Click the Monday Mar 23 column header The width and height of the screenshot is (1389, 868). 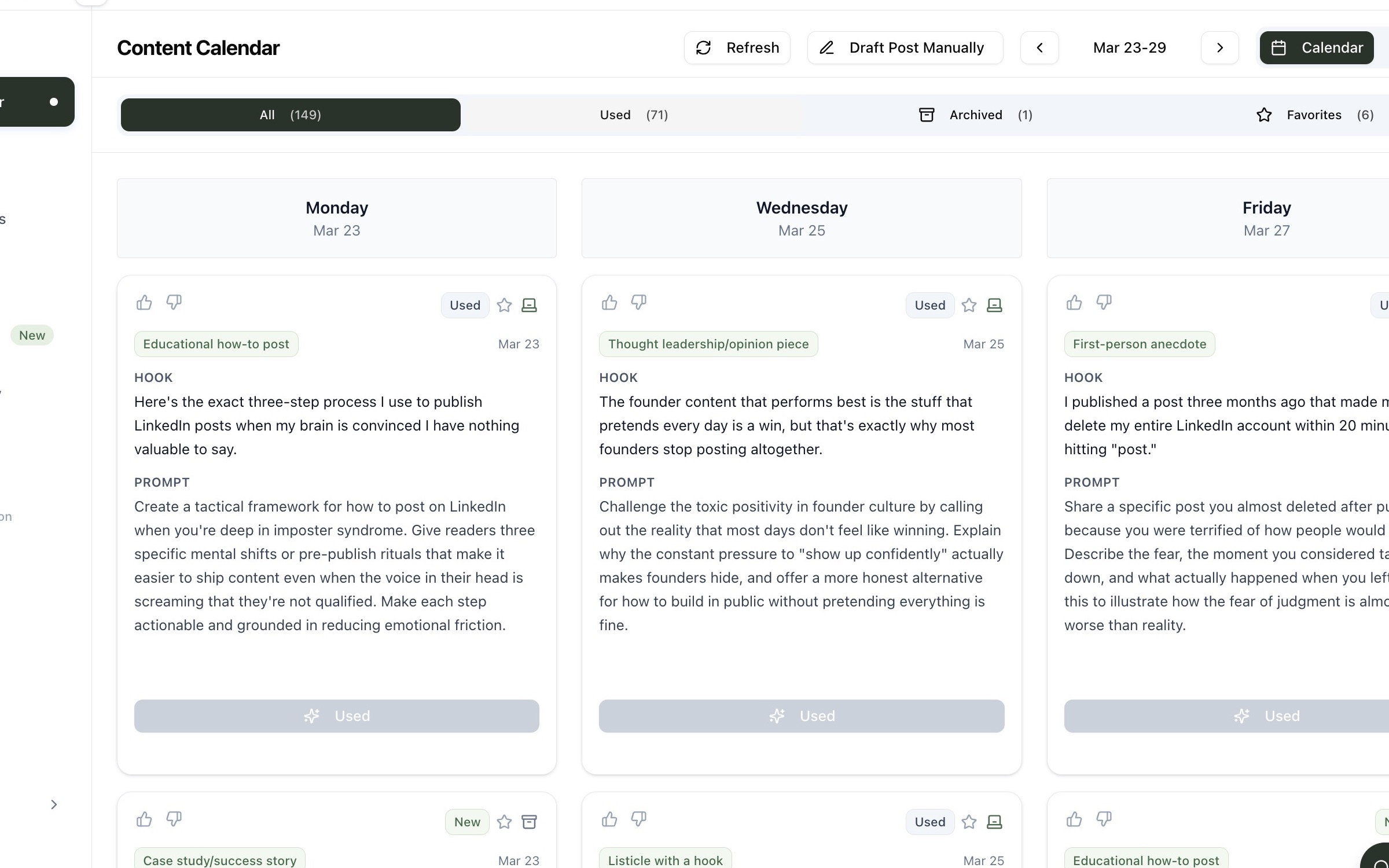point(337,218)
